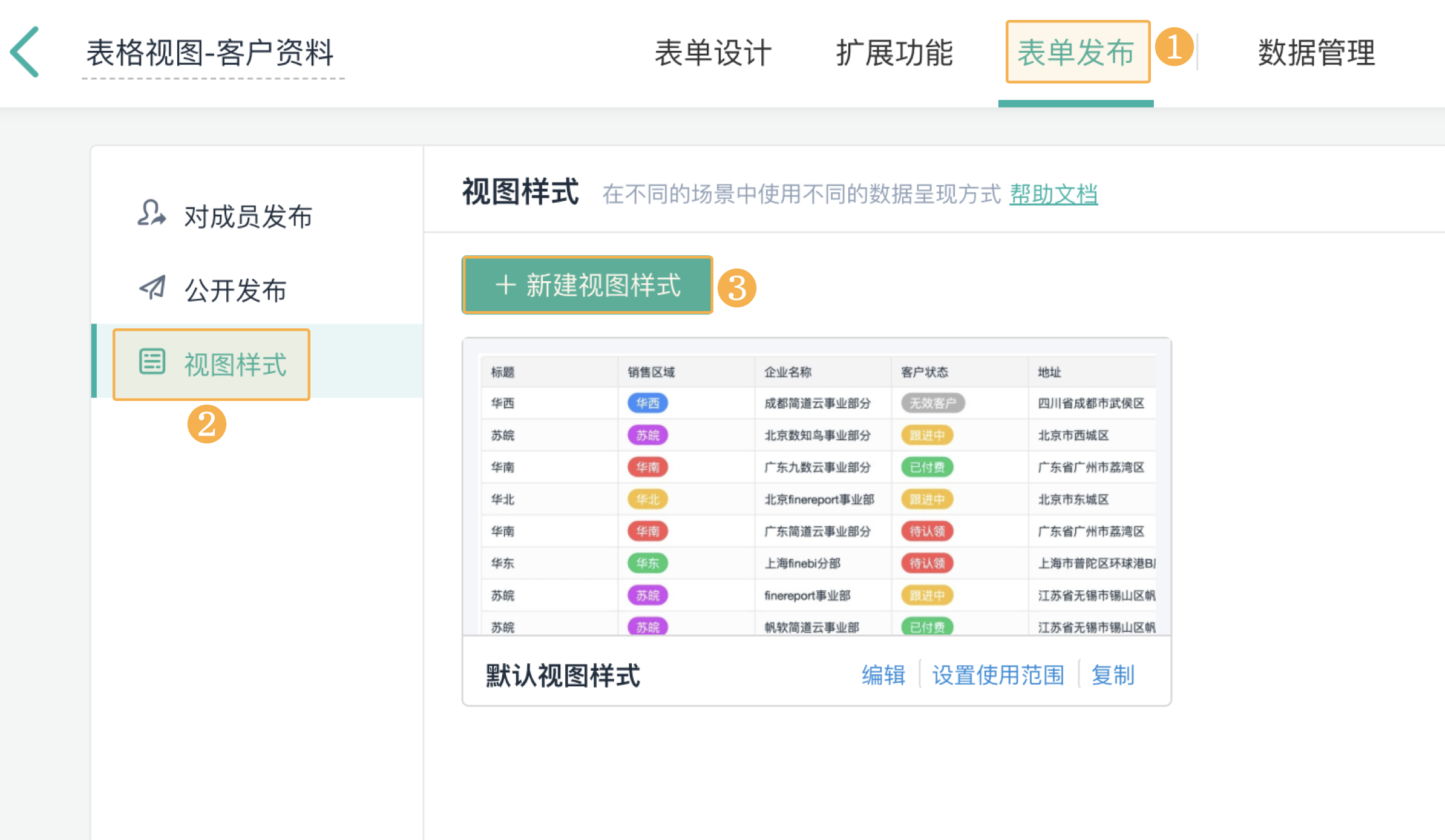This screenshot has height=840, width=1445.
Task: Click the 新建视图样式 button
Action: tap(588, 285)
